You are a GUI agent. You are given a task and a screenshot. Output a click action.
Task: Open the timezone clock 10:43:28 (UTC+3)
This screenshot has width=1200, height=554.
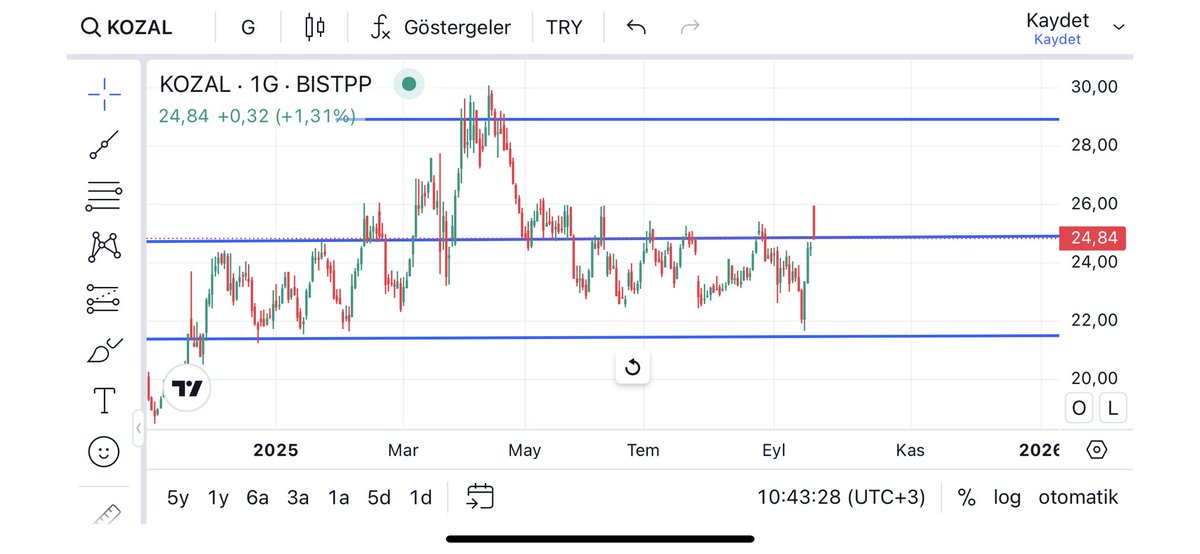click(841, 497)
